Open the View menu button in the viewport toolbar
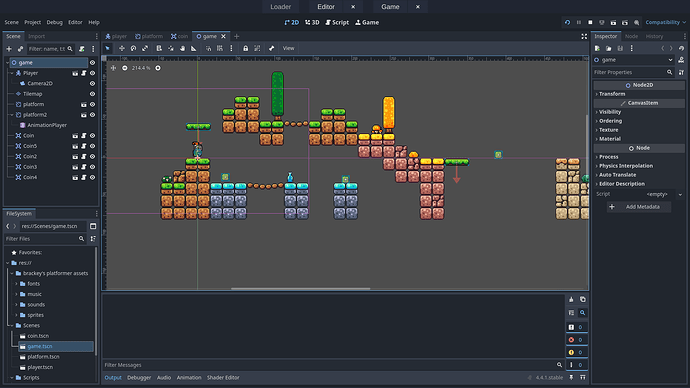Image resolution: width=690 pixels, height=388 pixels. 288,48
